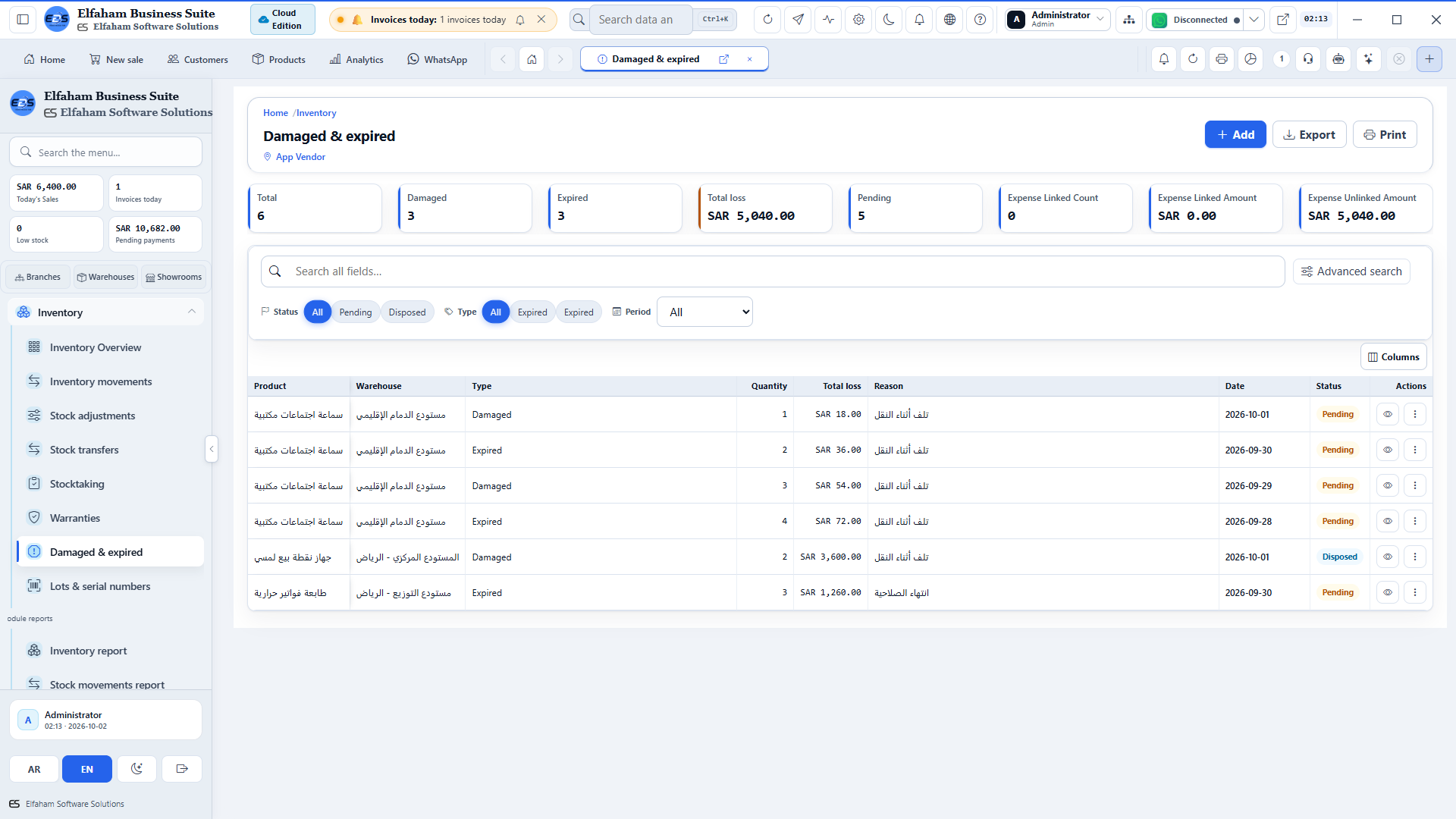Screen dimensions: 1456x819
Task: Open Advanced search
Action: pos(1351,271)
